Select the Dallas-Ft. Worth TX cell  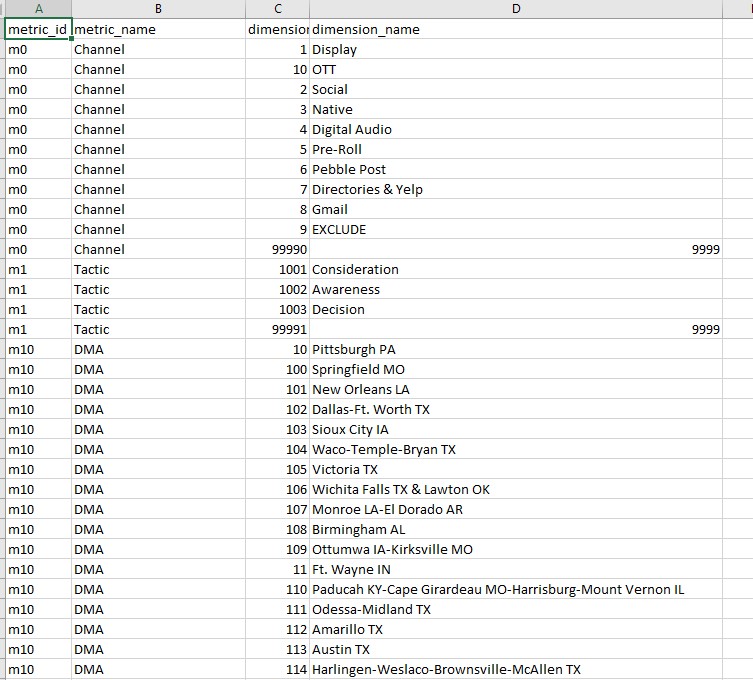click(516, 410)
